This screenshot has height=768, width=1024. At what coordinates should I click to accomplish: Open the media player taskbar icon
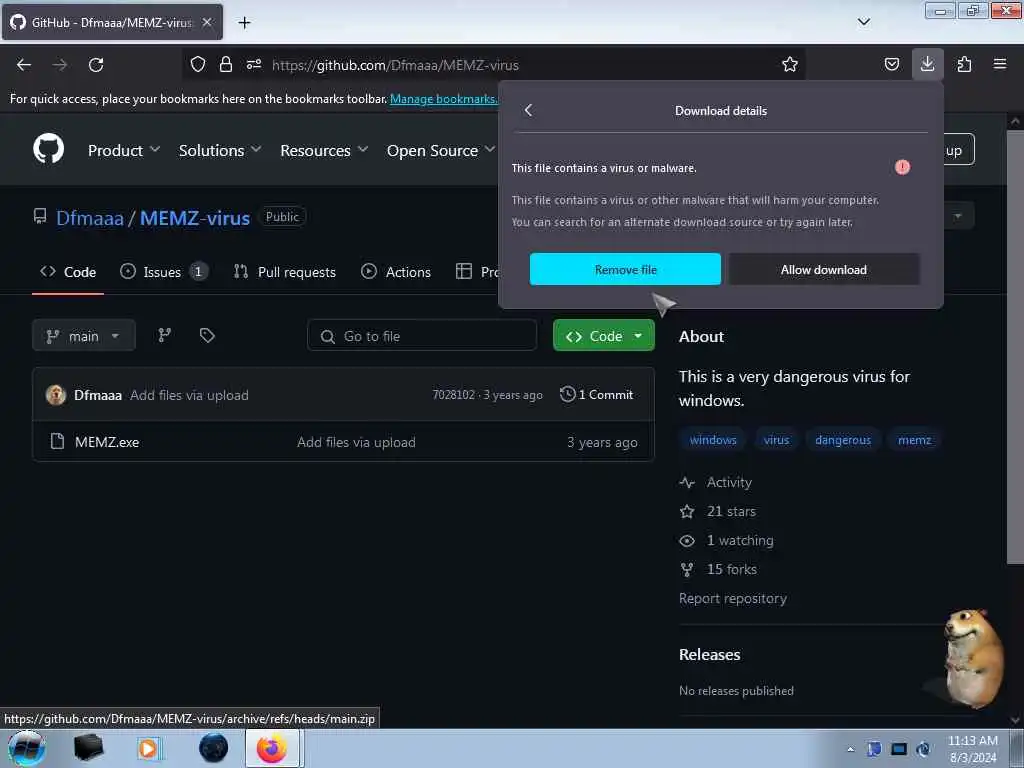pos(148,748)
